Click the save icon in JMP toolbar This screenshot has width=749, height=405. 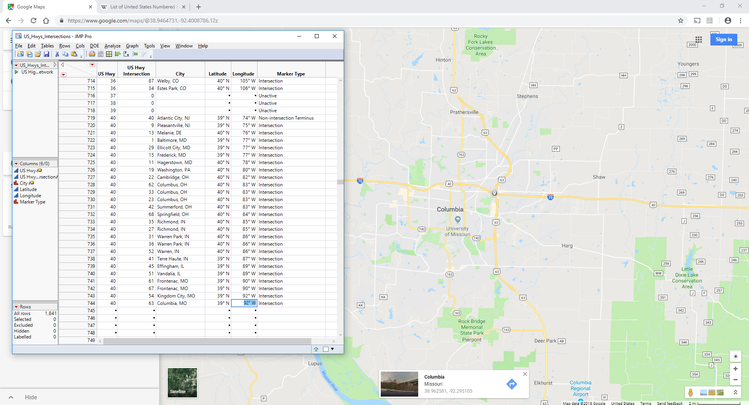point(46,54)
